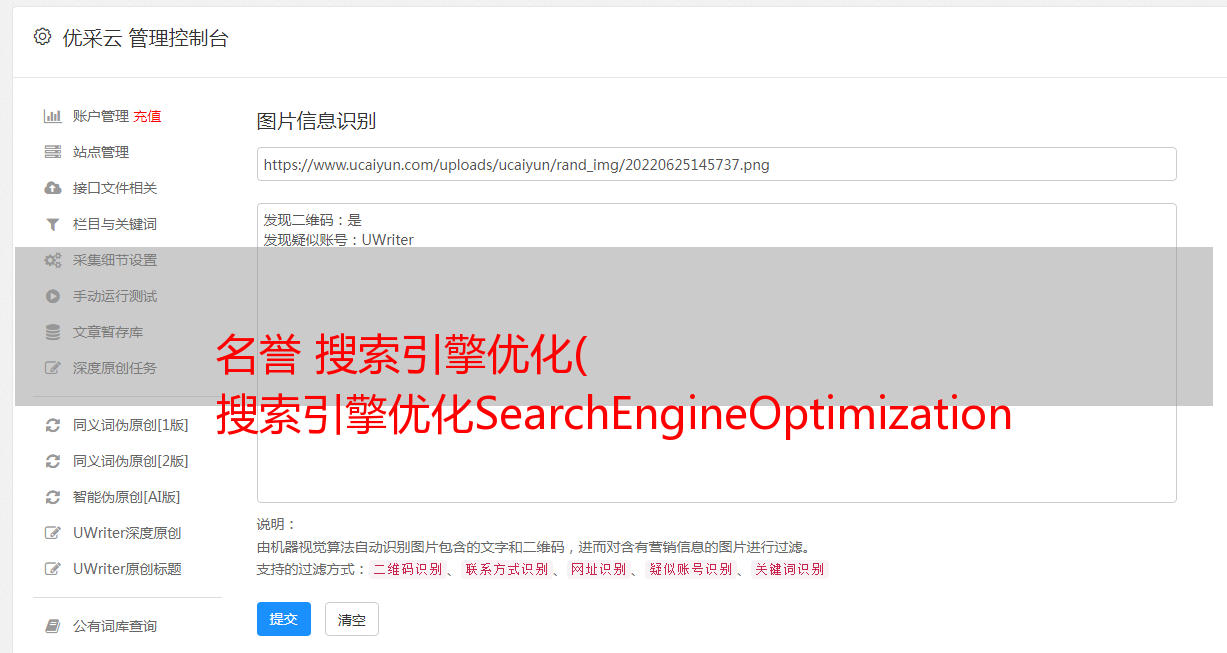
Task: Click the 优采云 管理控制台 title
Action: click(145, 38)
